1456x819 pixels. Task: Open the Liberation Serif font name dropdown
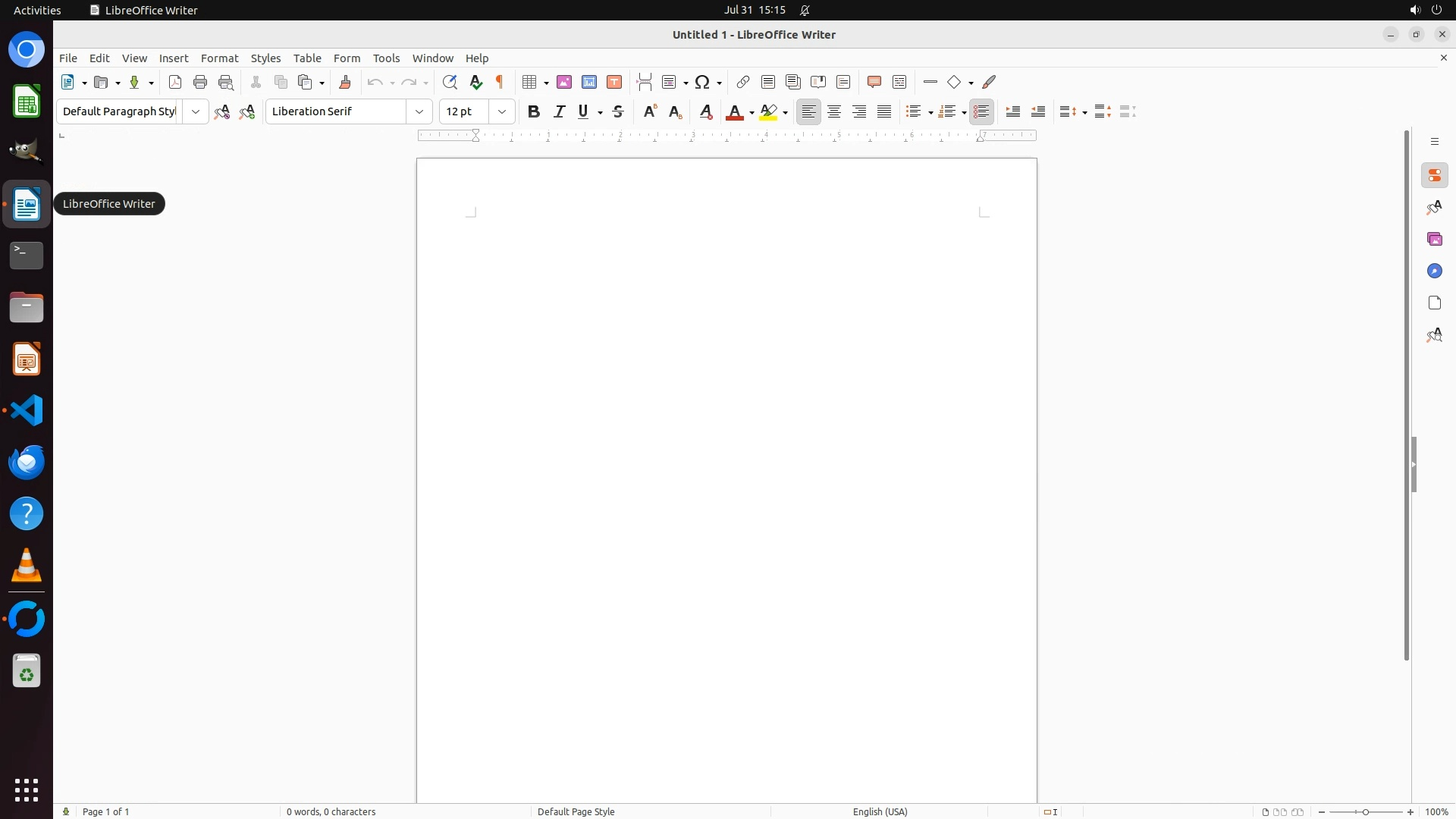(x=419, y=111)
